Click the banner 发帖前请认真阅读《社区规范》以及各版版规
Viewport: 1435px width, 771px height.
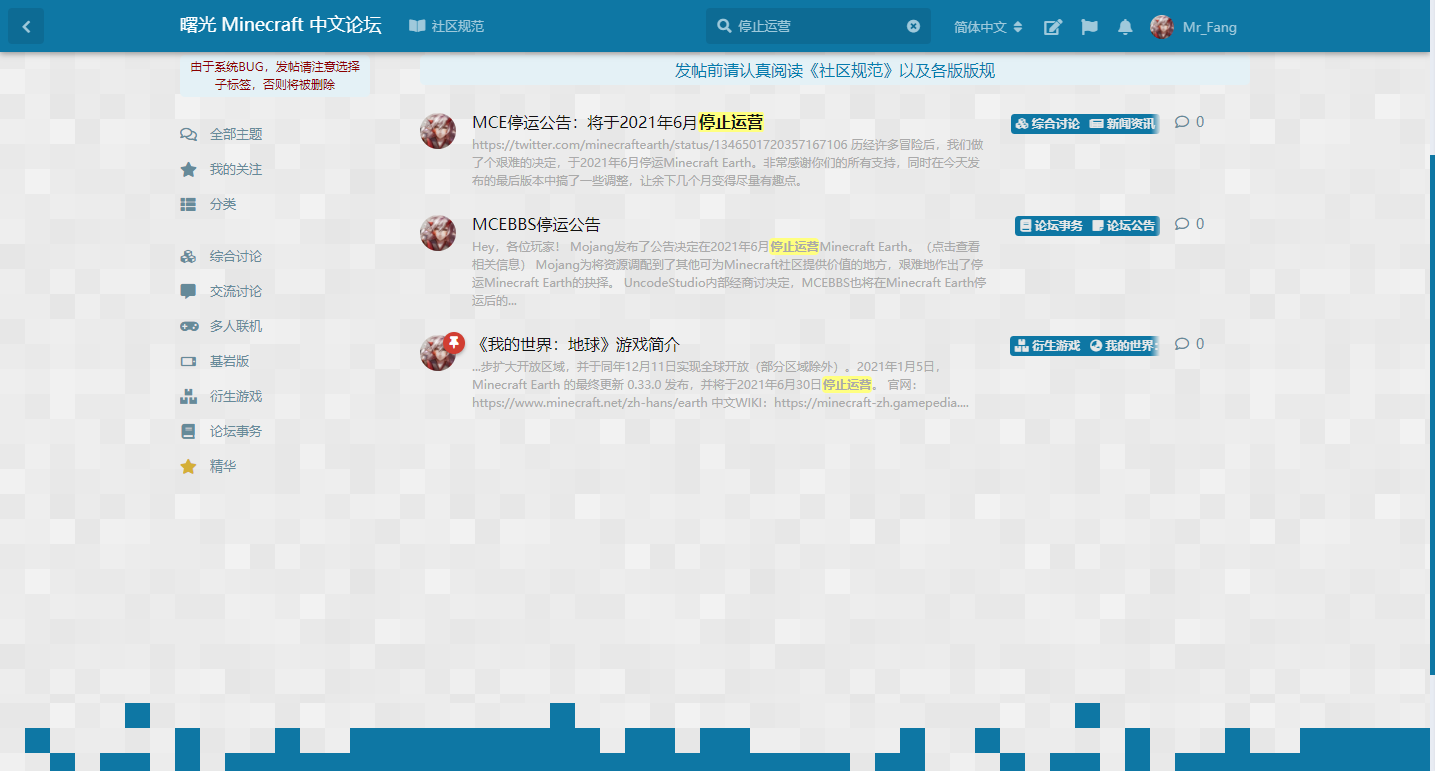(x=835, y=71)
